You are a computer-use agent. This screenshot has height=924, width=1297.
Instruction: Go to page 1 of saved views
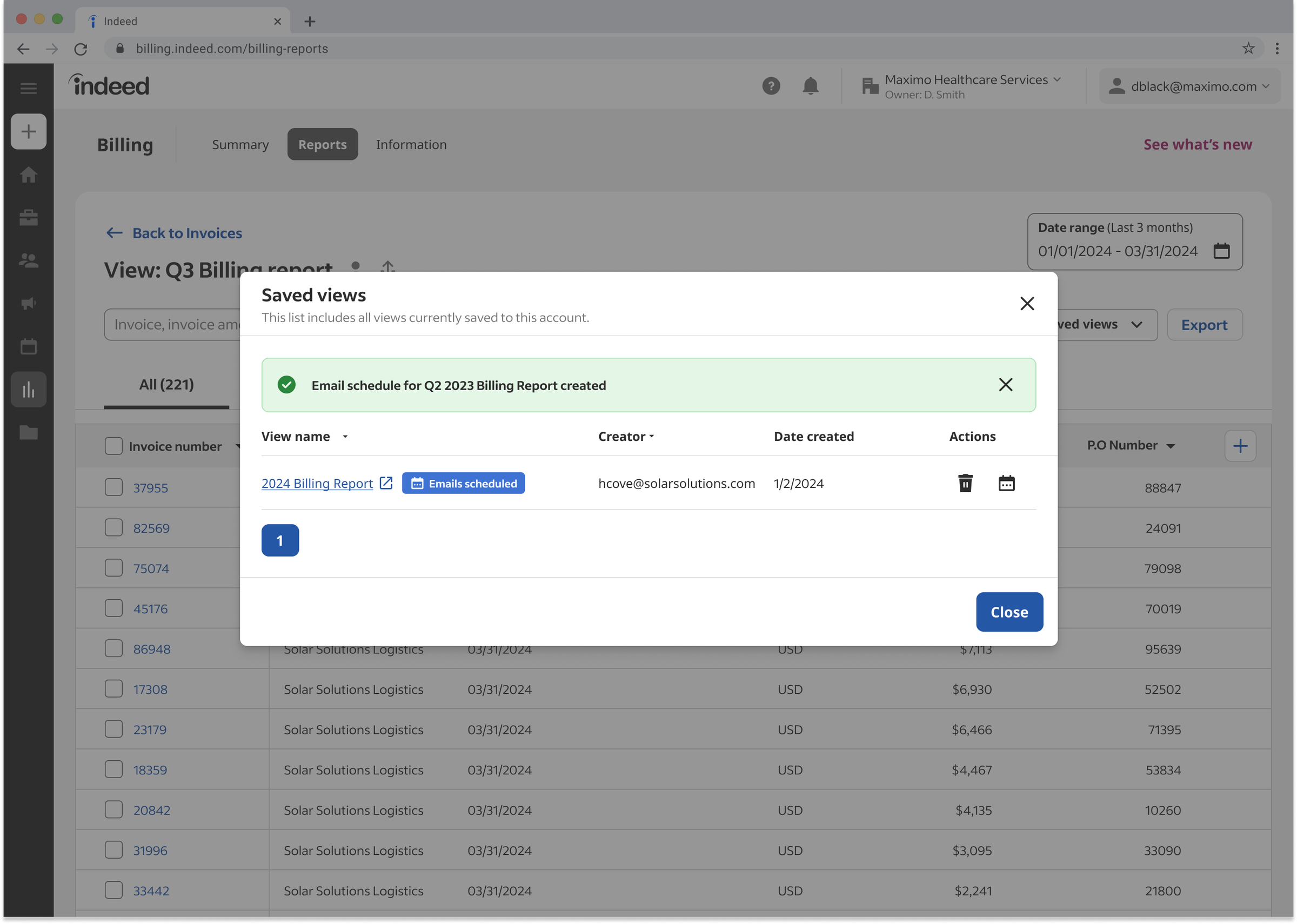click(280, 540)
